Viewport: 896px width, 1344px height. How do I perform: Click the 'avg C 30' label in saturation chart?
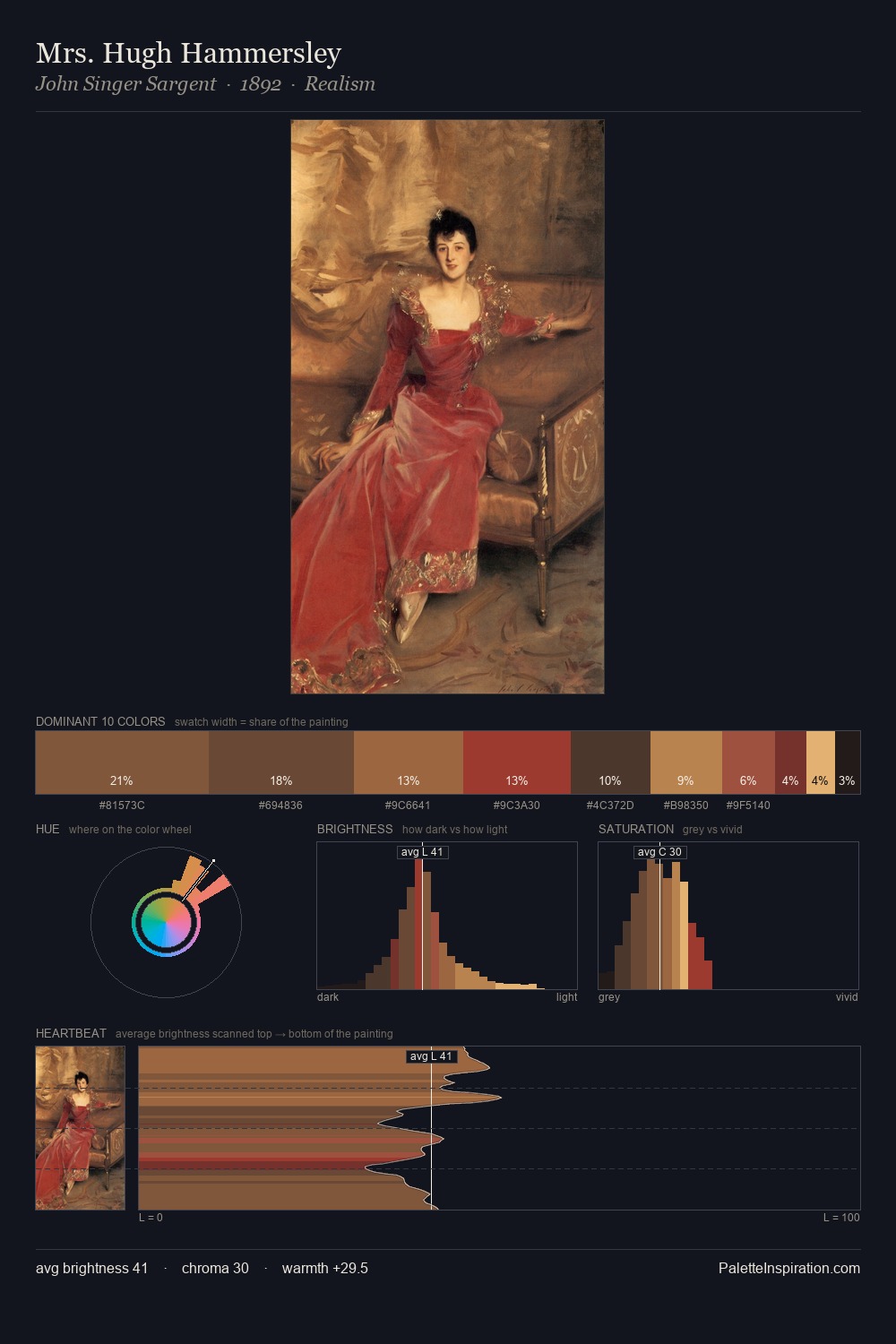pos(660,852)
